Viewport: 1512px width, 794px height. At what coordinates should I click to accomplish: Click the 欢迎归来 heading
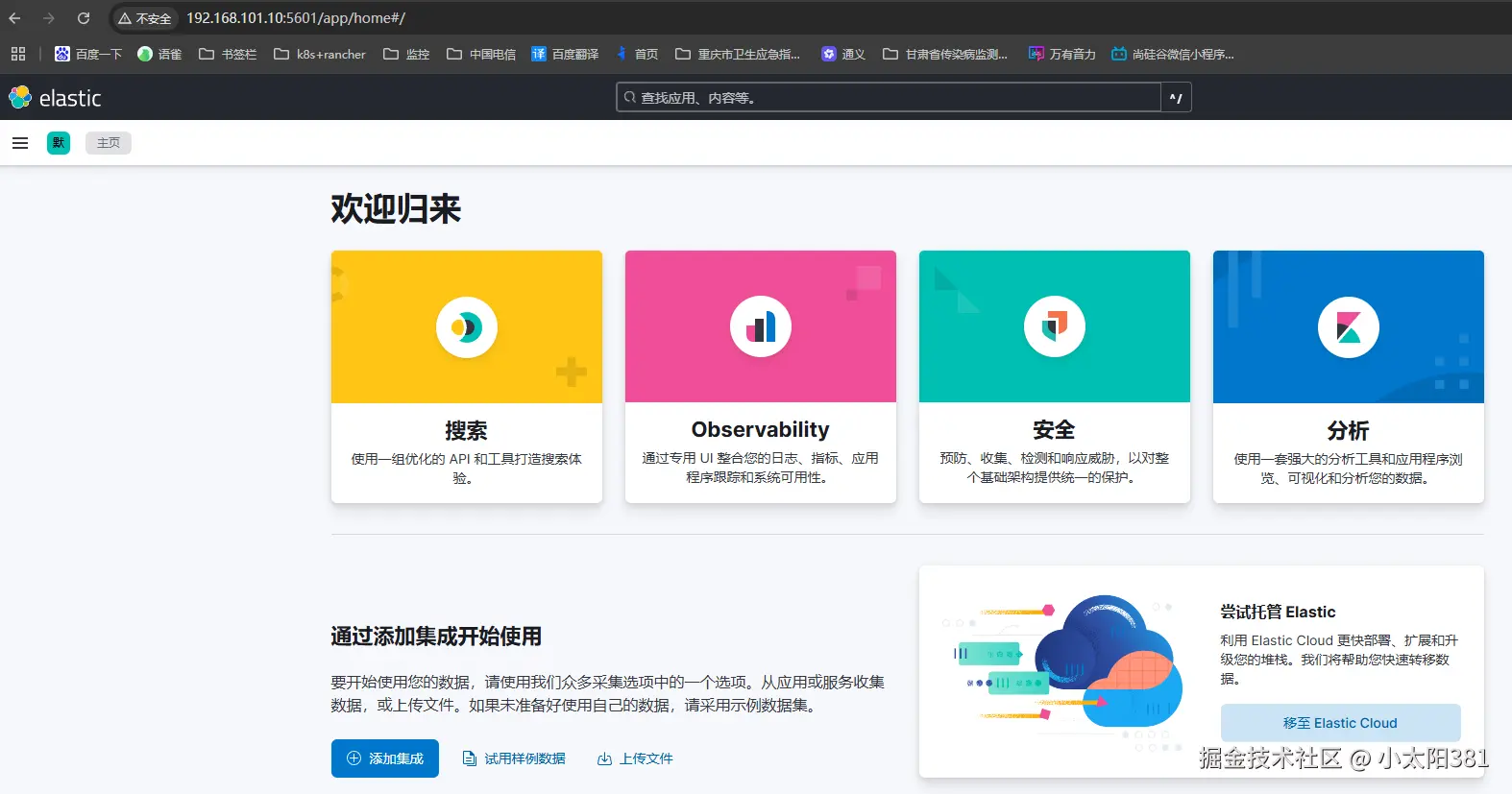[x=396, y=208]
